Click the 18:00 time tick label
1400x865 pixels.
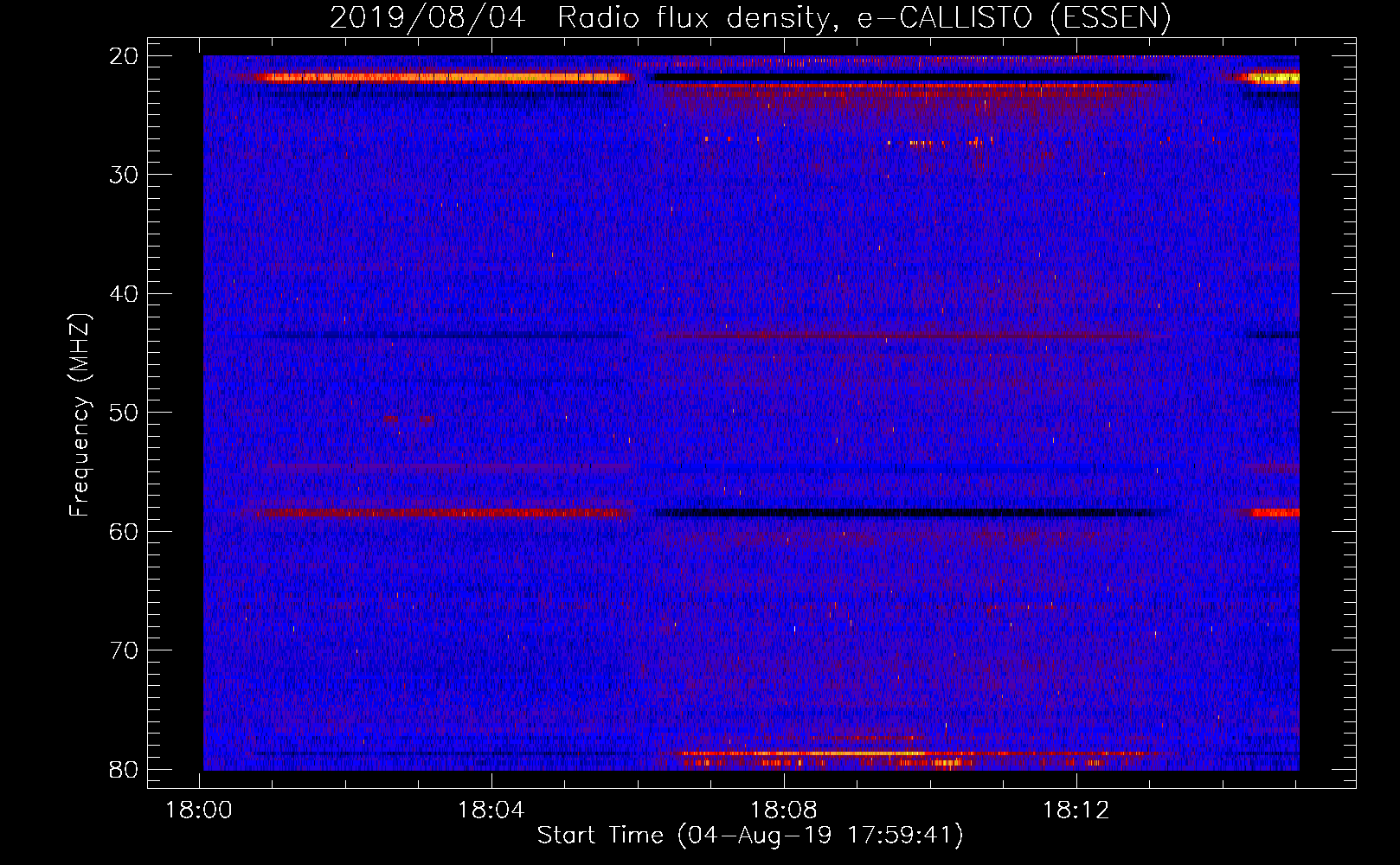200,811
